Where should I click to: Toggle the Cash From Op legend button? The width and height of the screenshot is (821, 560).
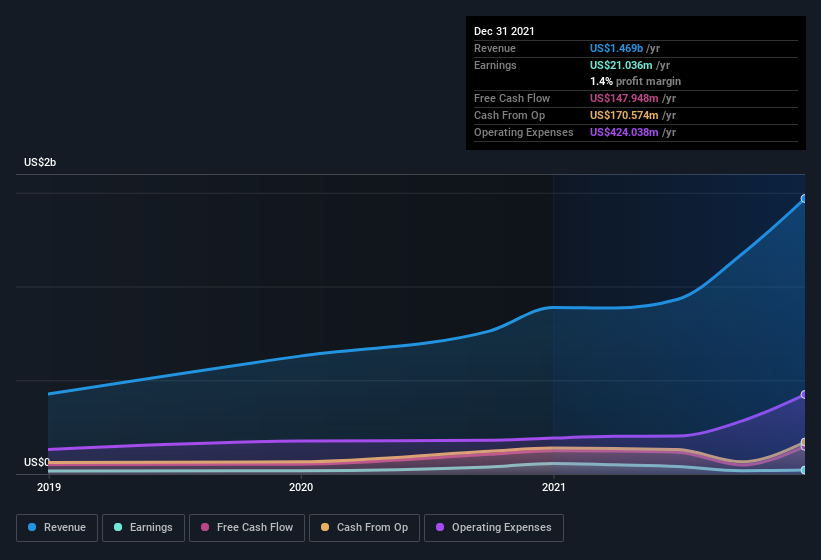coord(364,528)
